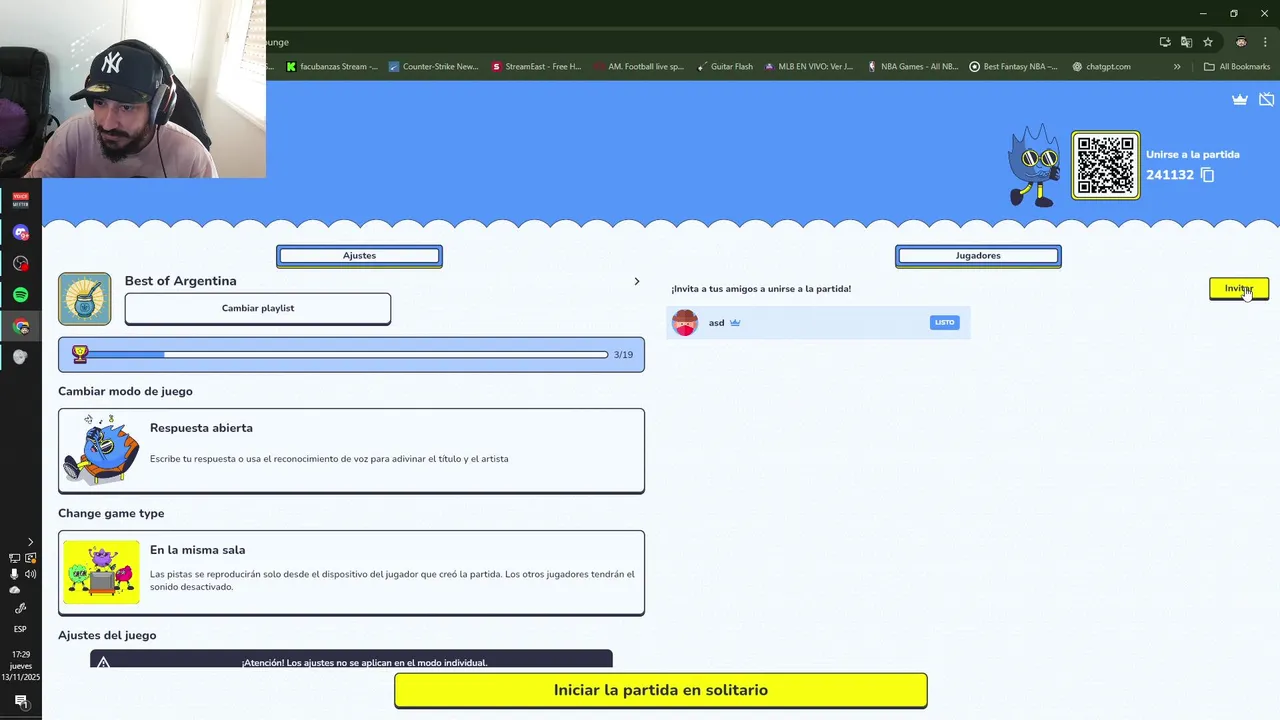Copy the game code 241132

point(1207,175)
